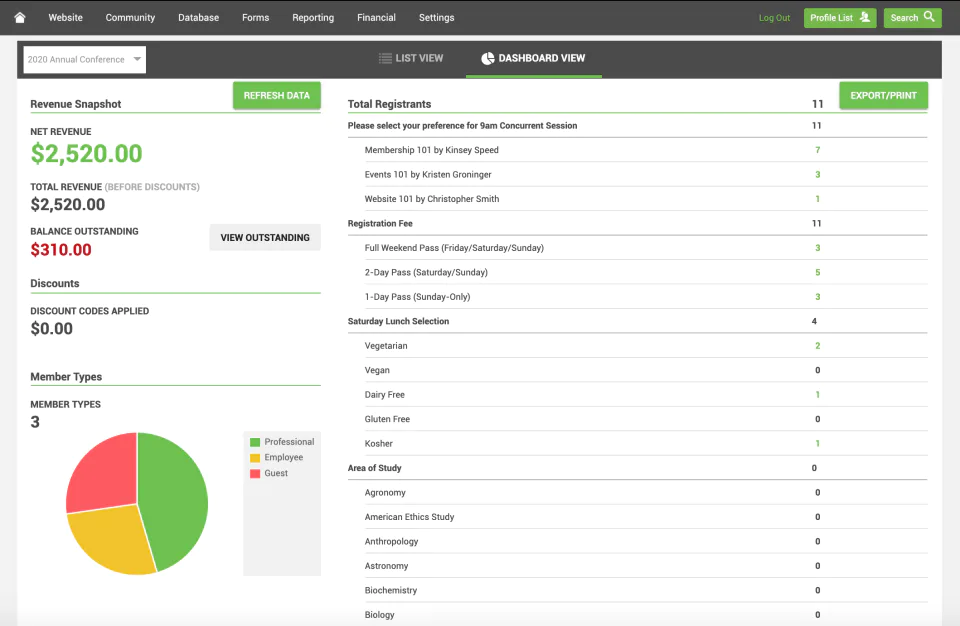Click the green Professional legend swatch
The image size is (960, 626).
255,442
